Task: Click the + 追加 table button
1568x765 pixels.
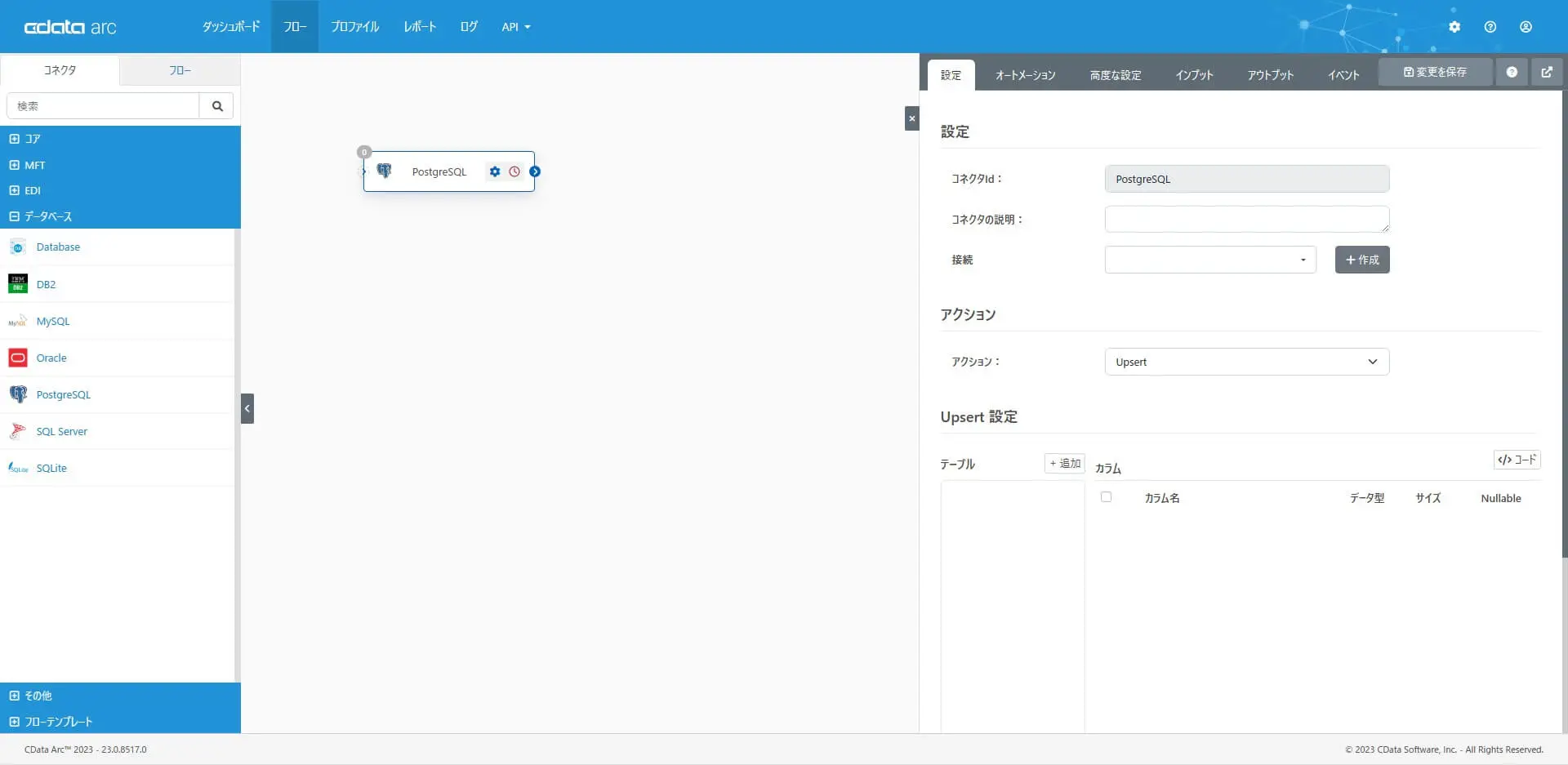Action: pyautogui.click(x=1065, y=463)
